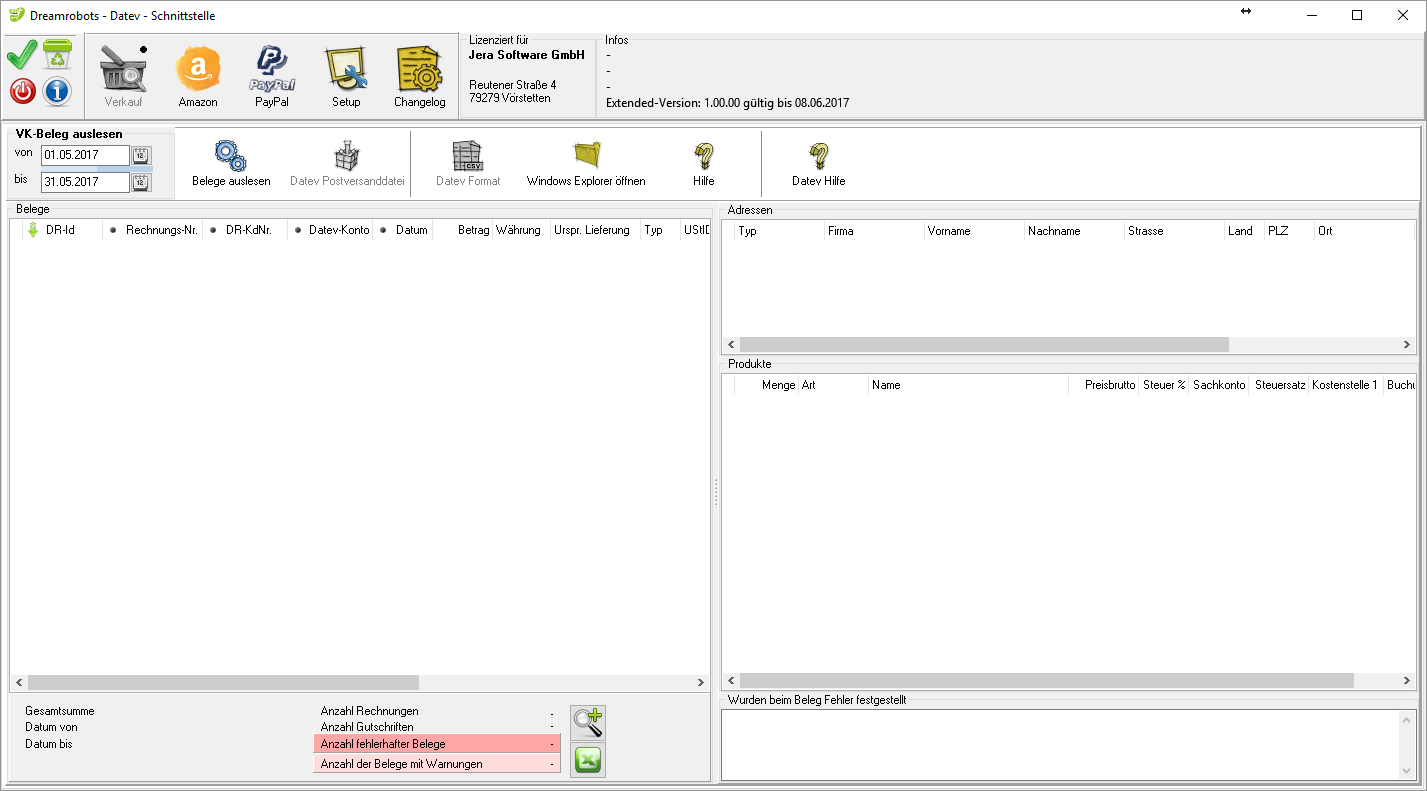The image size is (1427, 791).
Task: Open the PayPal module
Action: tap(271, 77)
